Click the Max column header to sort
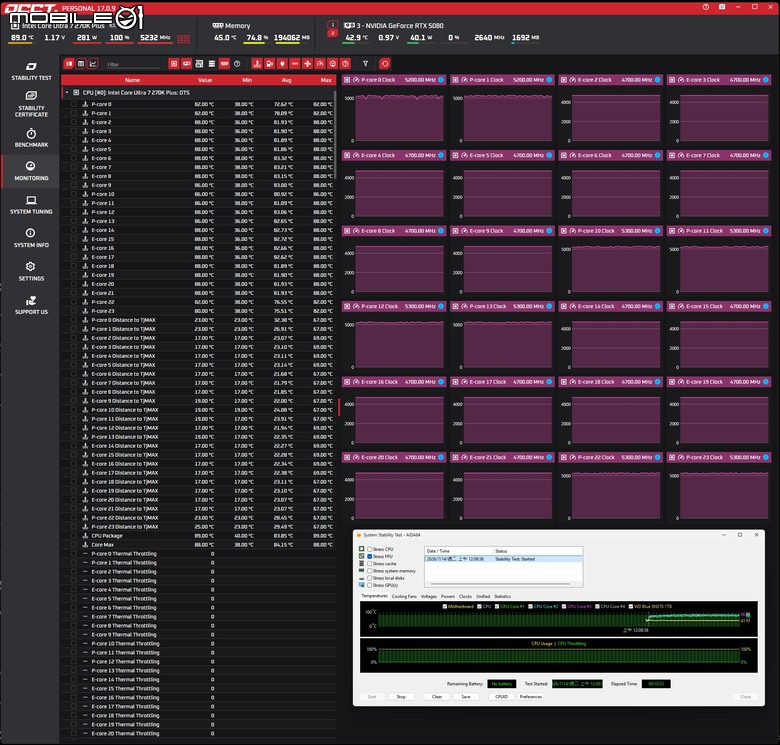 [x=326, y=80]
